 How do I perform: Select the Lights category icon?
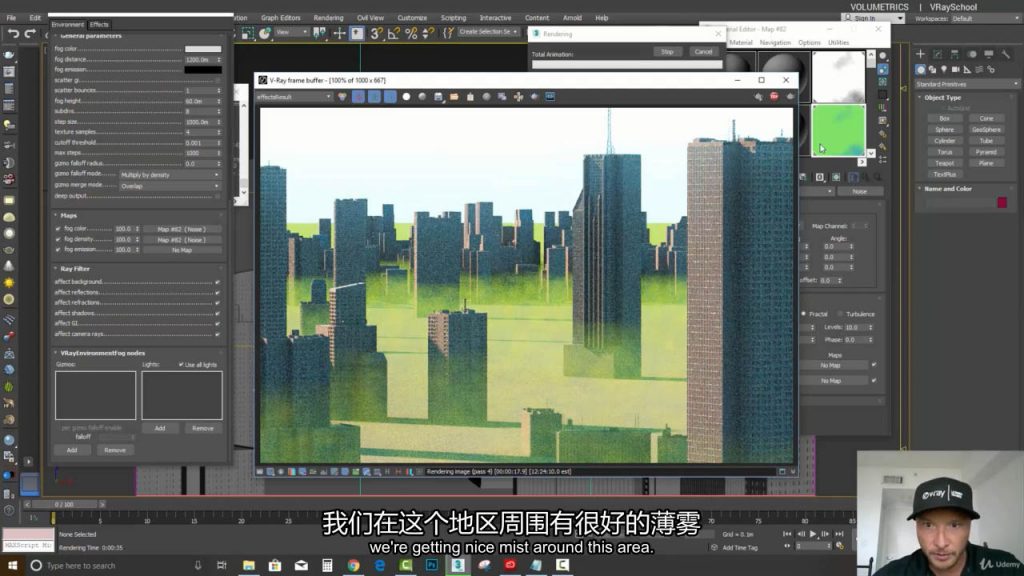point(944,69)
